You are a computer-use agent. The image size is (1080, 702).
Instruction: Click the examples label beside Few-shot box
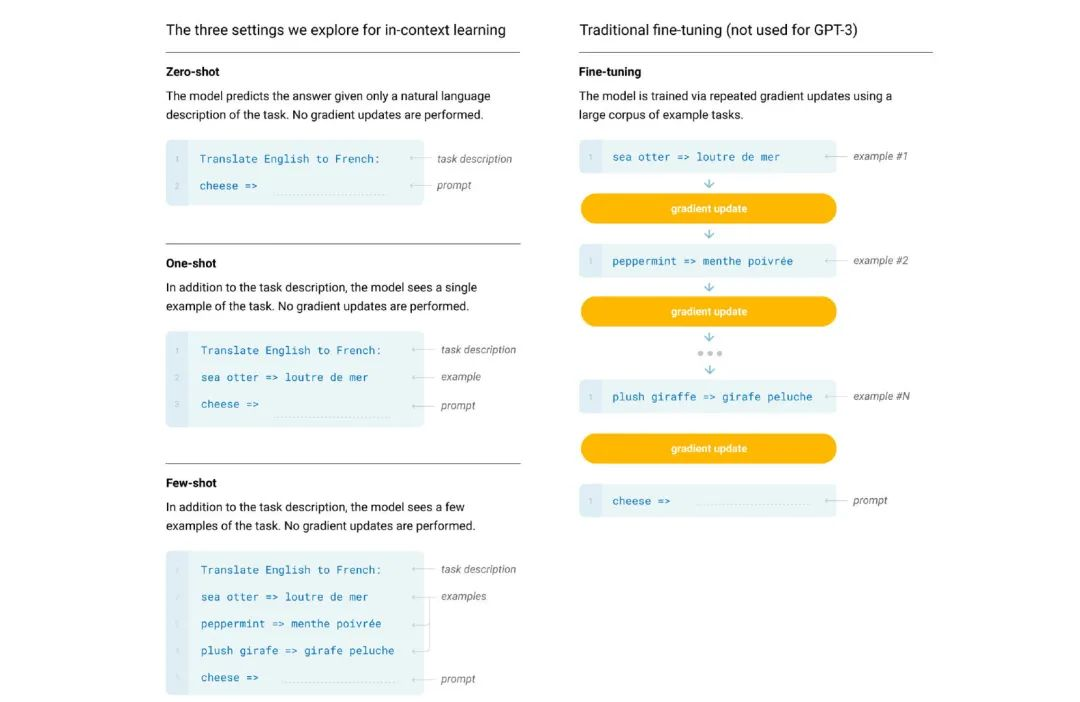coord(464,596)
